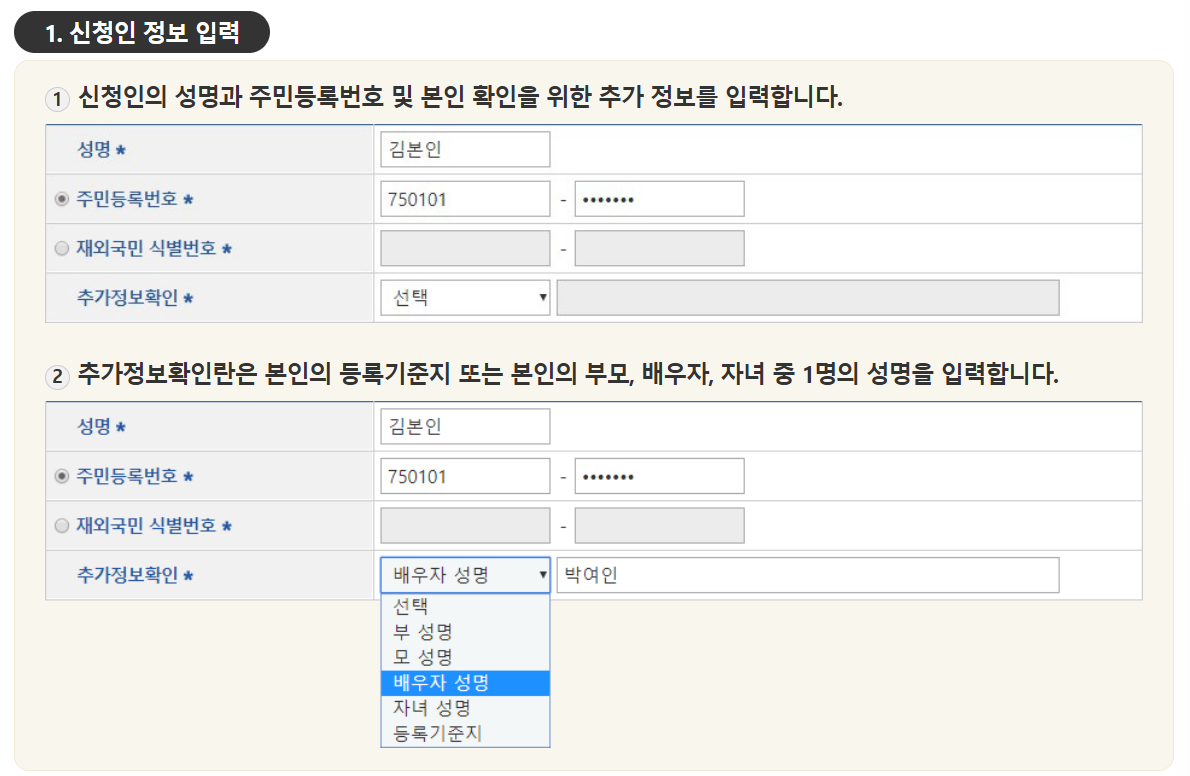Click the 박여인 spouse name input field
The image size is (1190, 776).
[x=808, y=574]
